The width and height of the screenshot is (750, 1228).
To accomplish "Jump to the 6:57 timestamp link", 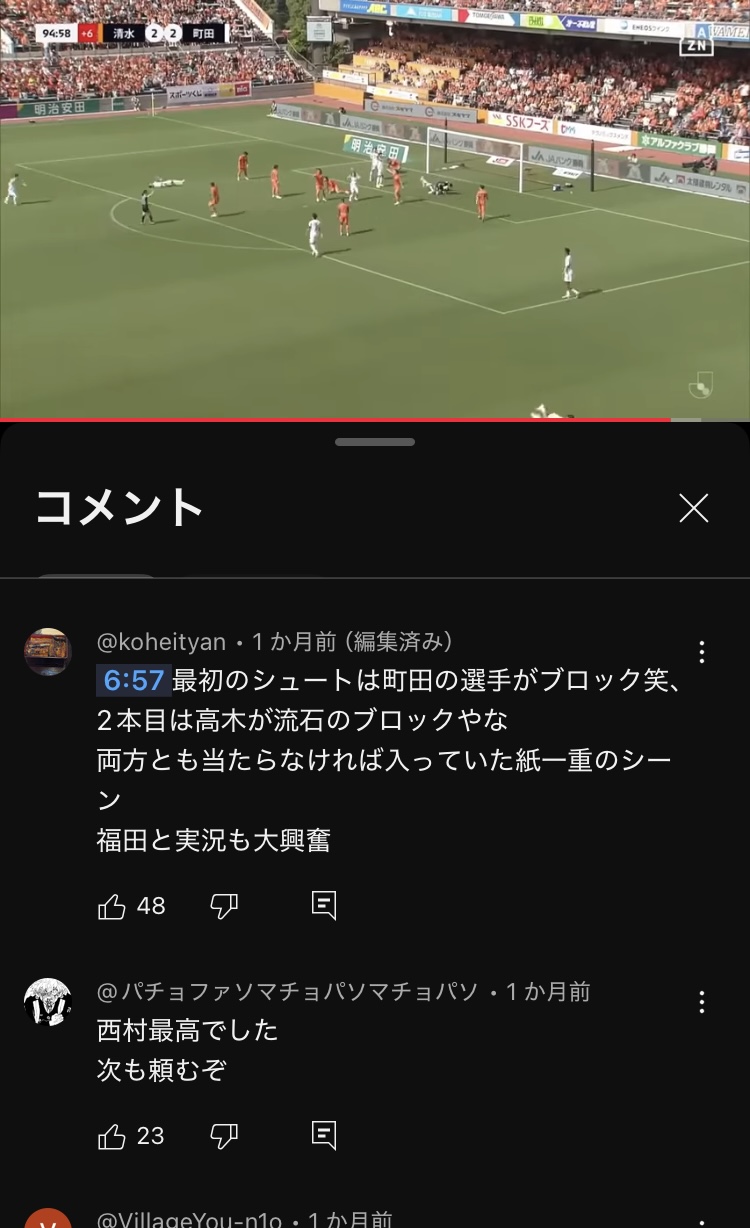I will pyautogui.click(x=133, y=681).
